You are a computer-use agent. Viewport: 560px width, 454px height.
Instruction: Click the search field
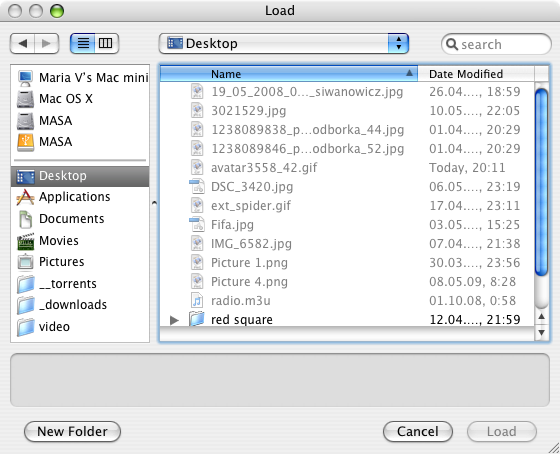(x=496, y=44)
